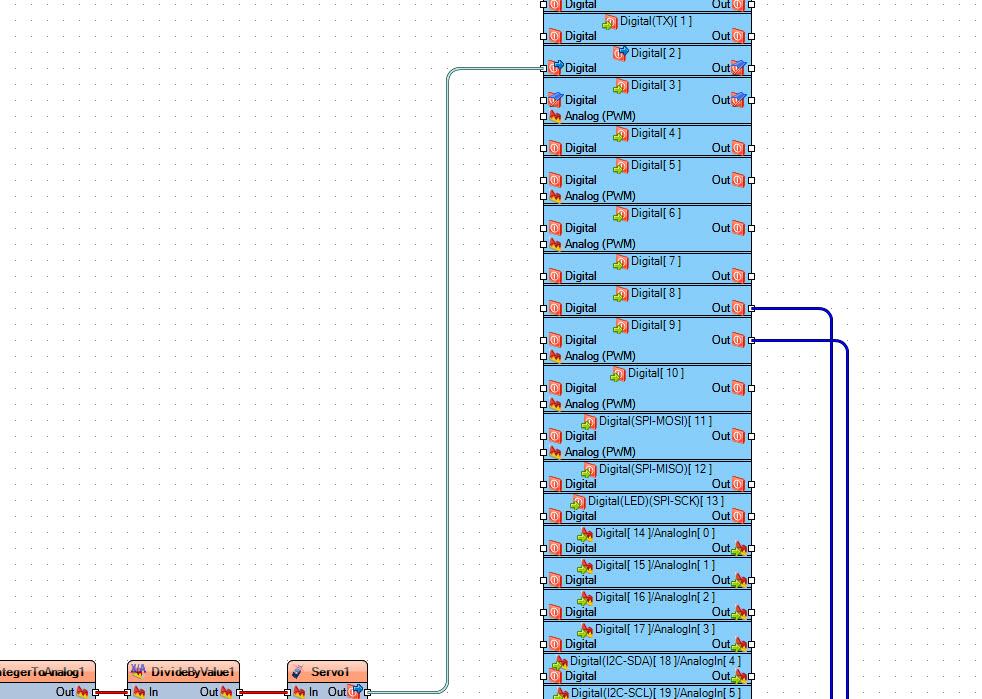Click Analog (PWM) icon under Digital[ 5 ]

[x=556, y=196]
